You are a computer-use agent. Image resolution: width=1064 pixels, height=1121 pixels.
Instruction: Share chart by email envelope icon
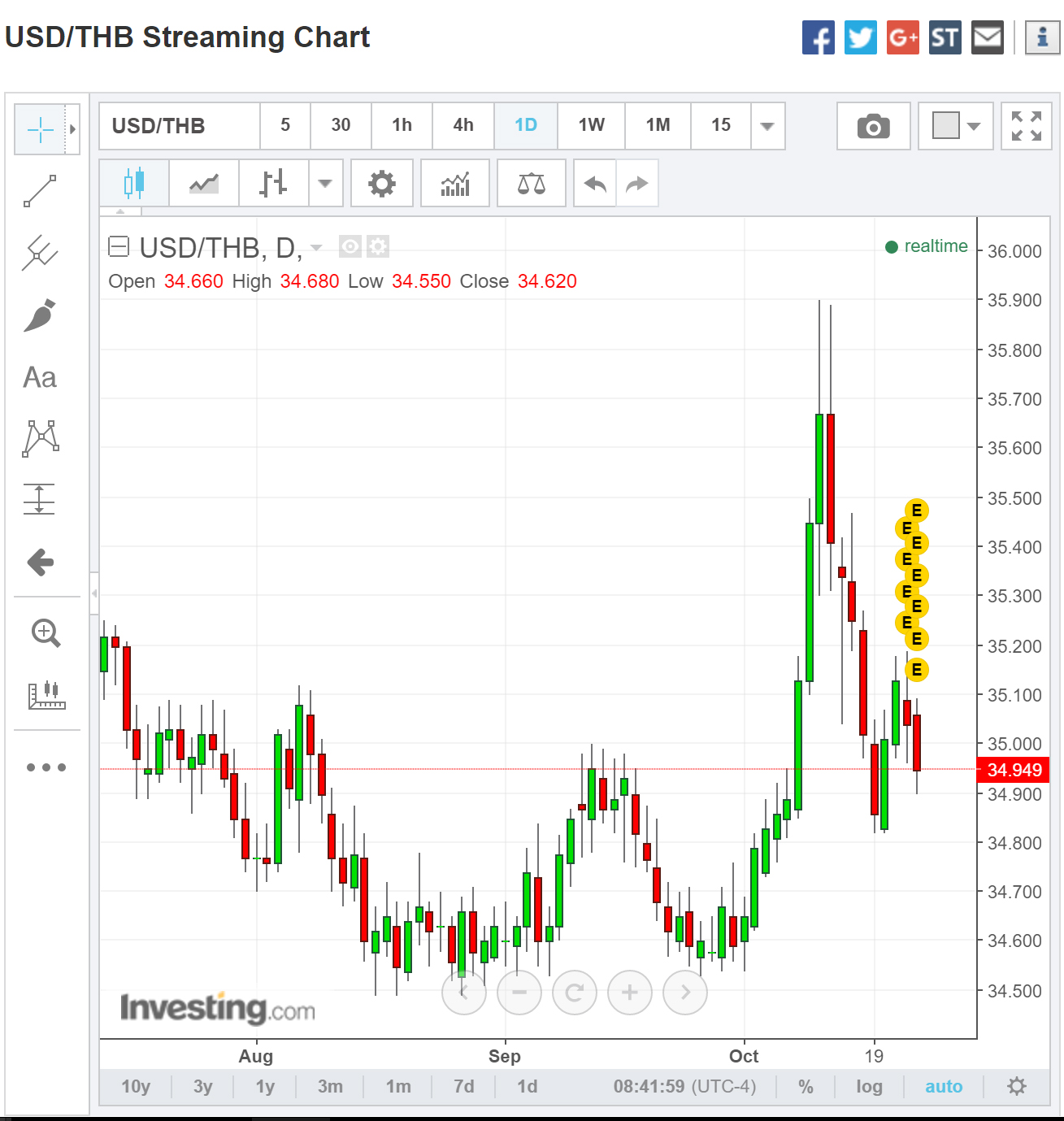point(988,37)
